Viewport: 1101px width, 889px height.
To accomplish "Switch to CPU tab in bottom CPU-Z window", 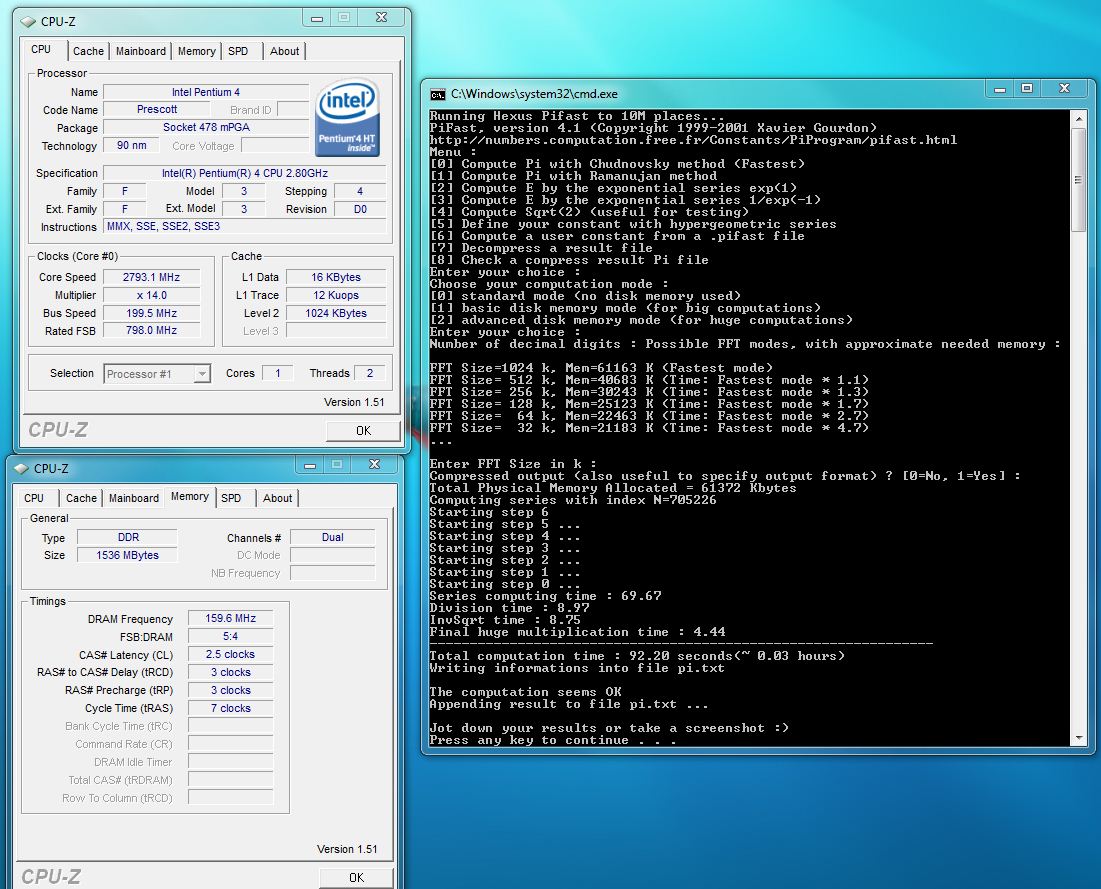I will (34, 498).
